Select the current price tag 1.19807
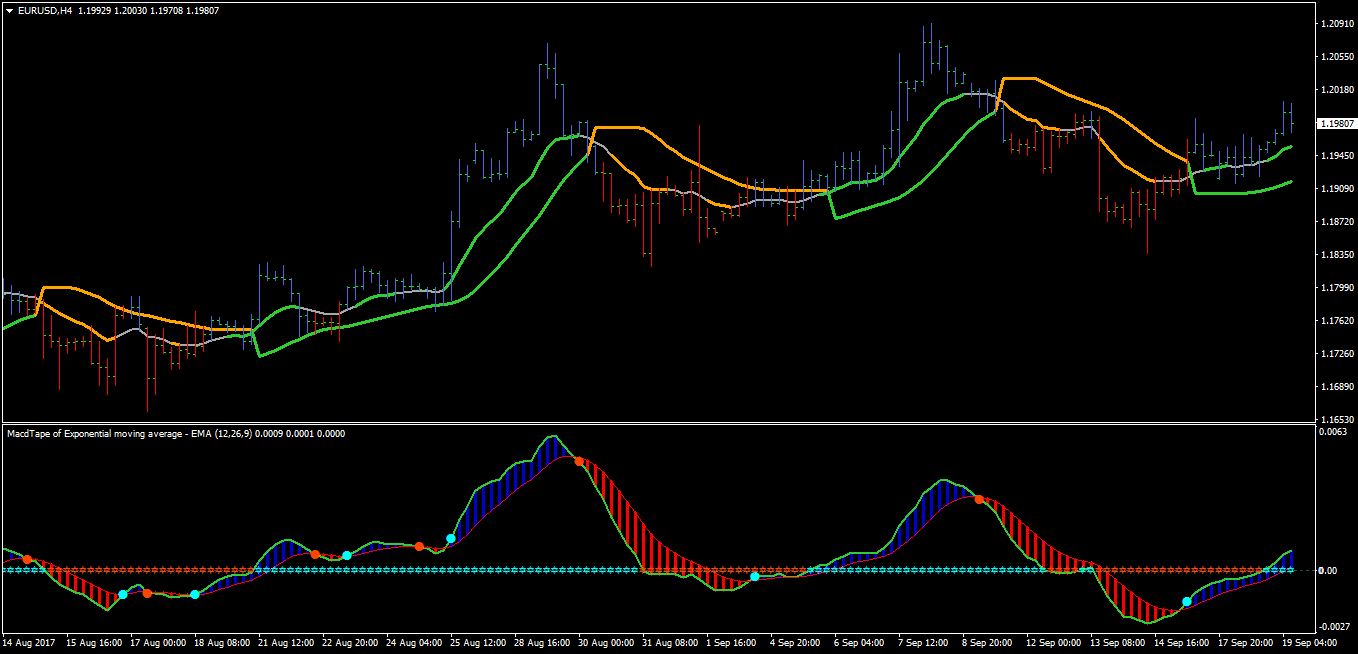The height and width of the screenshot is (654, 1358). pyautogui.click(x=1336, y=123)
